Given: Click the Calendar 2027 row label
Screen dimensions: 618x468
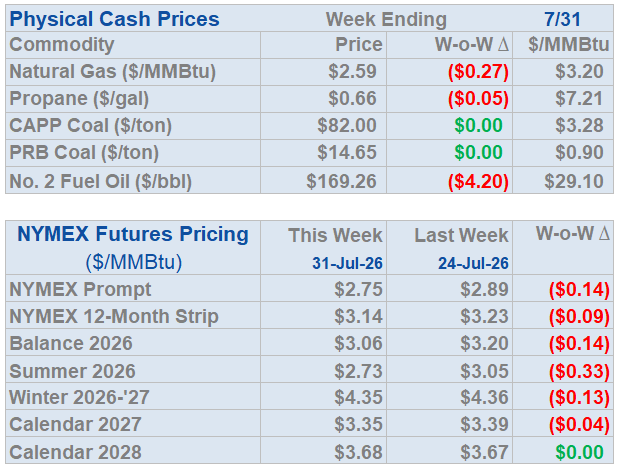Looking at the screenshot, I should [x=75, y=425].
